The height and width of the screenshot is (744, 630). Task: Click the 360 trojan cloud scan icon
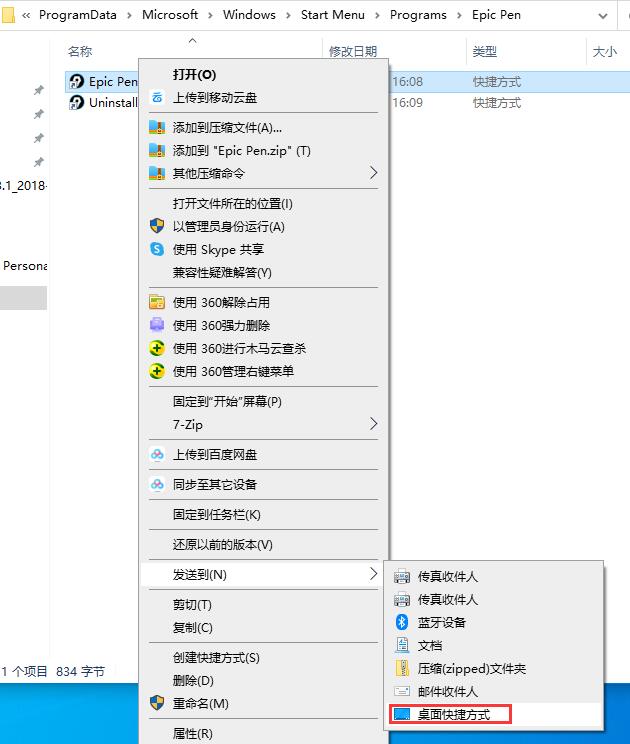157,348
